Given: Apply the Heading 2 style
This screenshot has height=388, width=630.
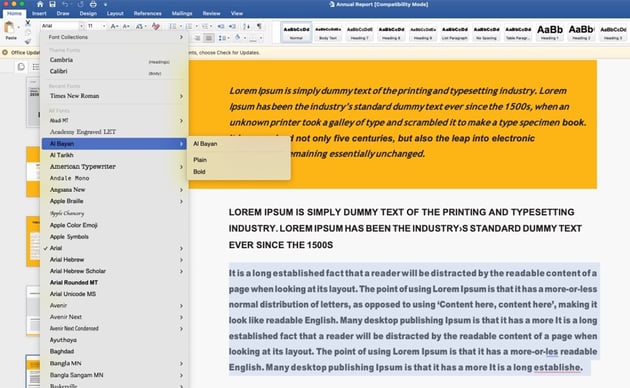Looking at the screenshot, I should (x=581, y=32).
